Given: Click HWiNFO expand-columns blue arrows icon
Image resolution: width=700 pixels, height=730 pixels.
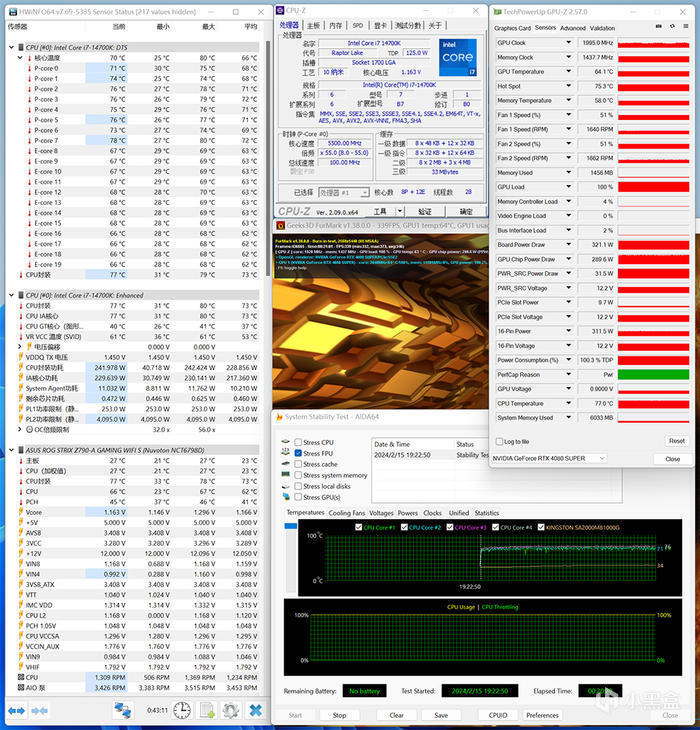Looking at the screenshot, I should [x=16, y=710].
